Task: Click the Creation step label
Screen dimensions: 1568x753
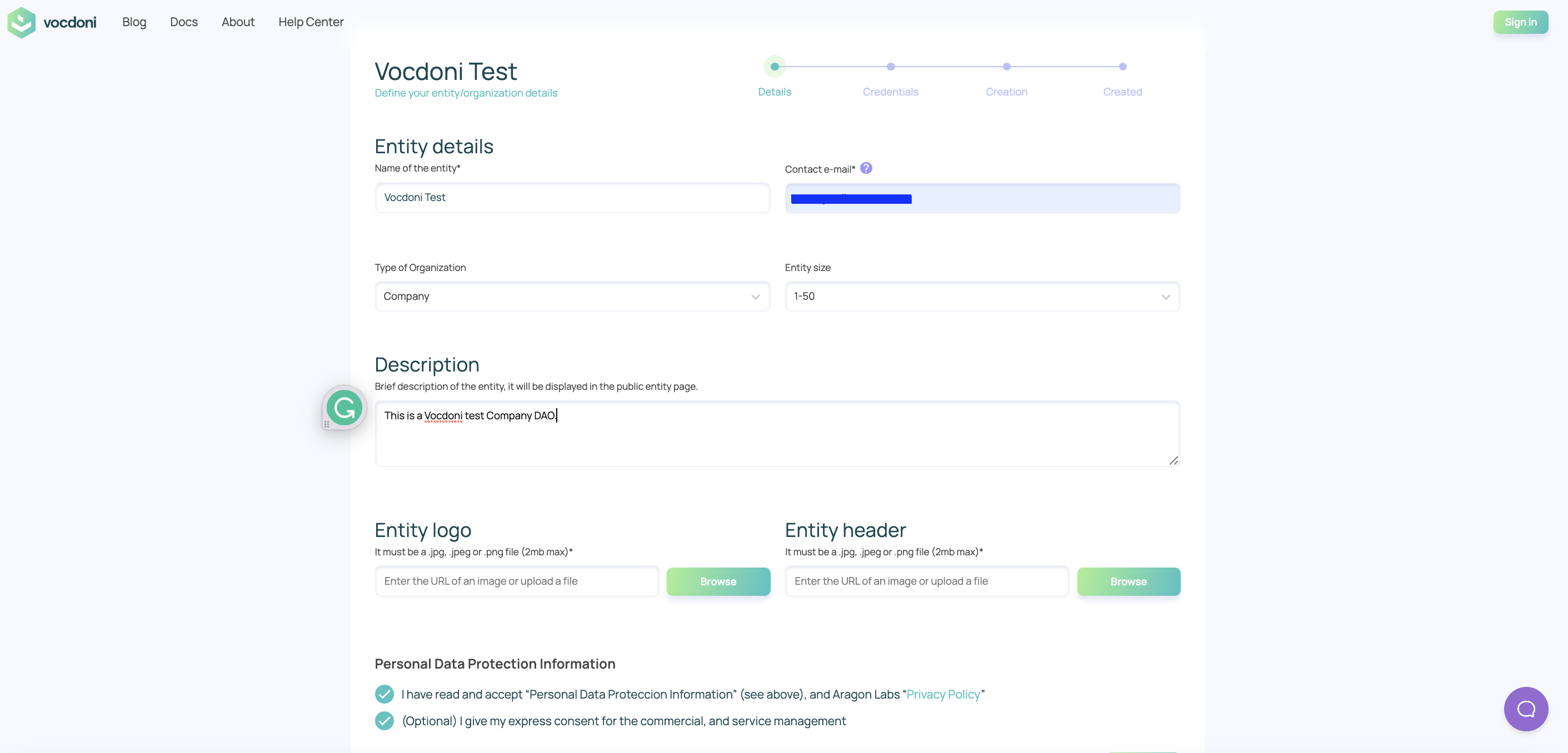Action: (x=1007, y=92)
